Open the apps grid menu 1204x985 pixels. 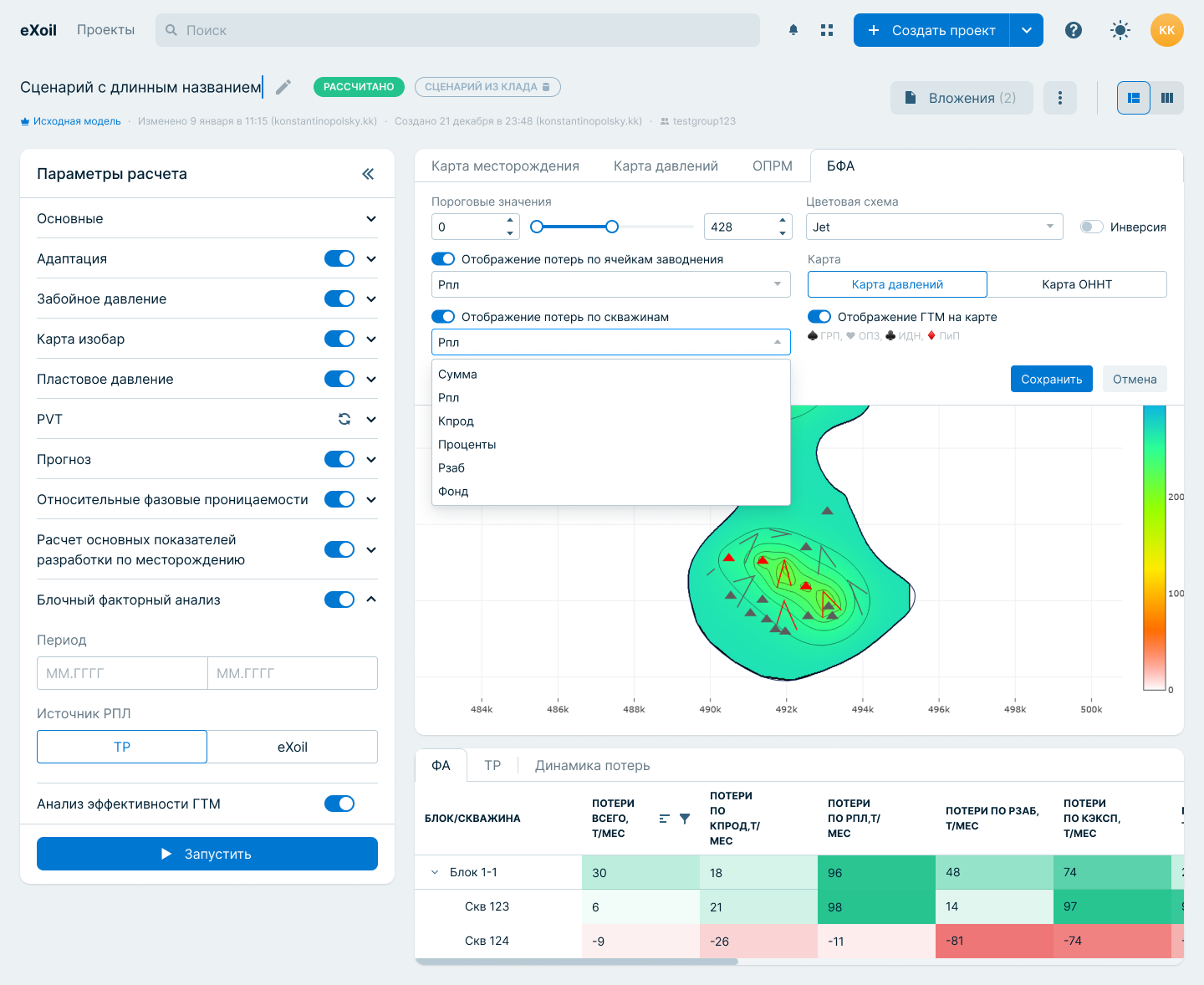tap(827, 30)
